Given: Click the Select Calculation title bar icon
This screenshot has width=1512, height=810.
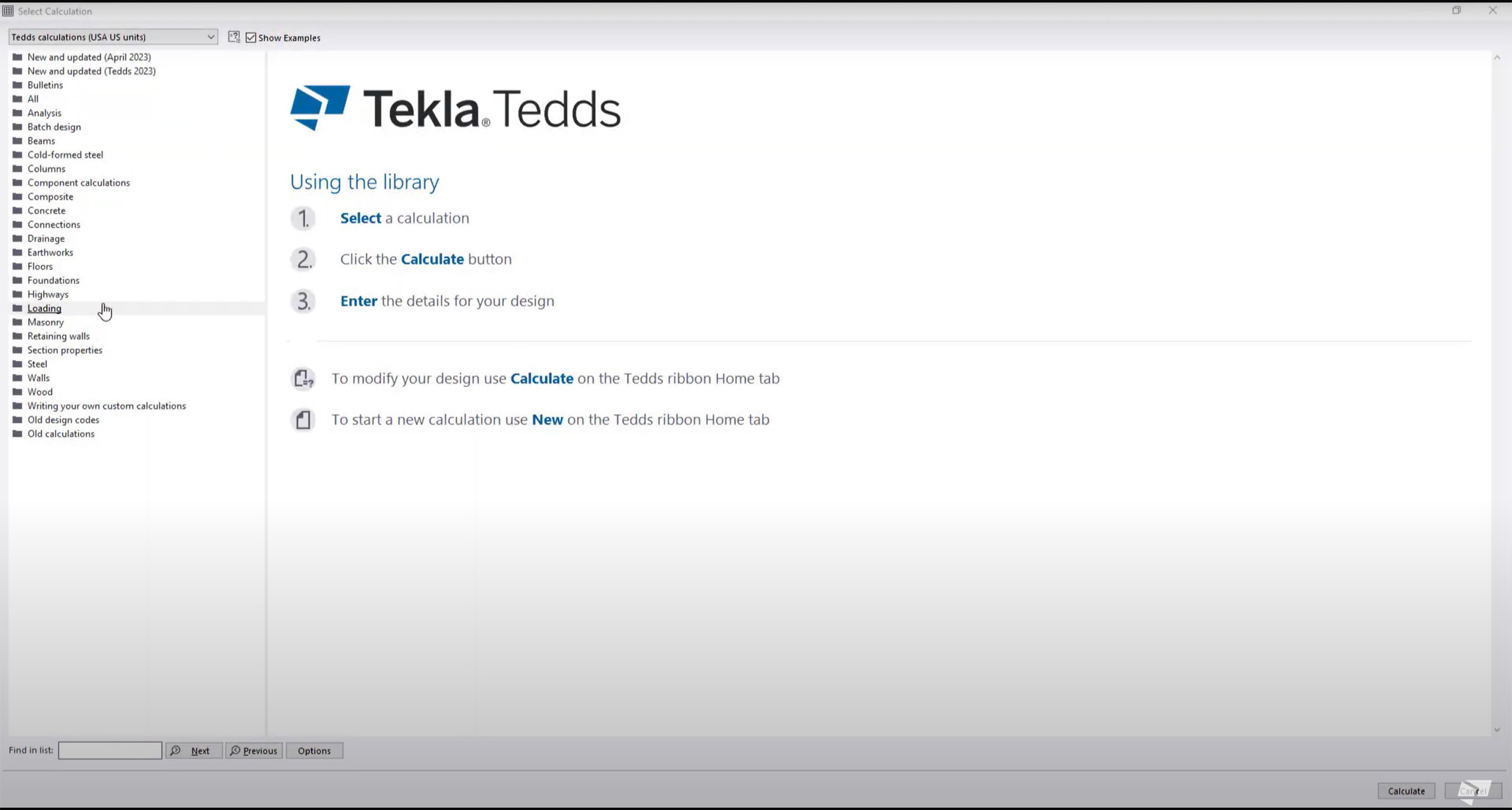Looking at the screenshot, I should (8, 11).
